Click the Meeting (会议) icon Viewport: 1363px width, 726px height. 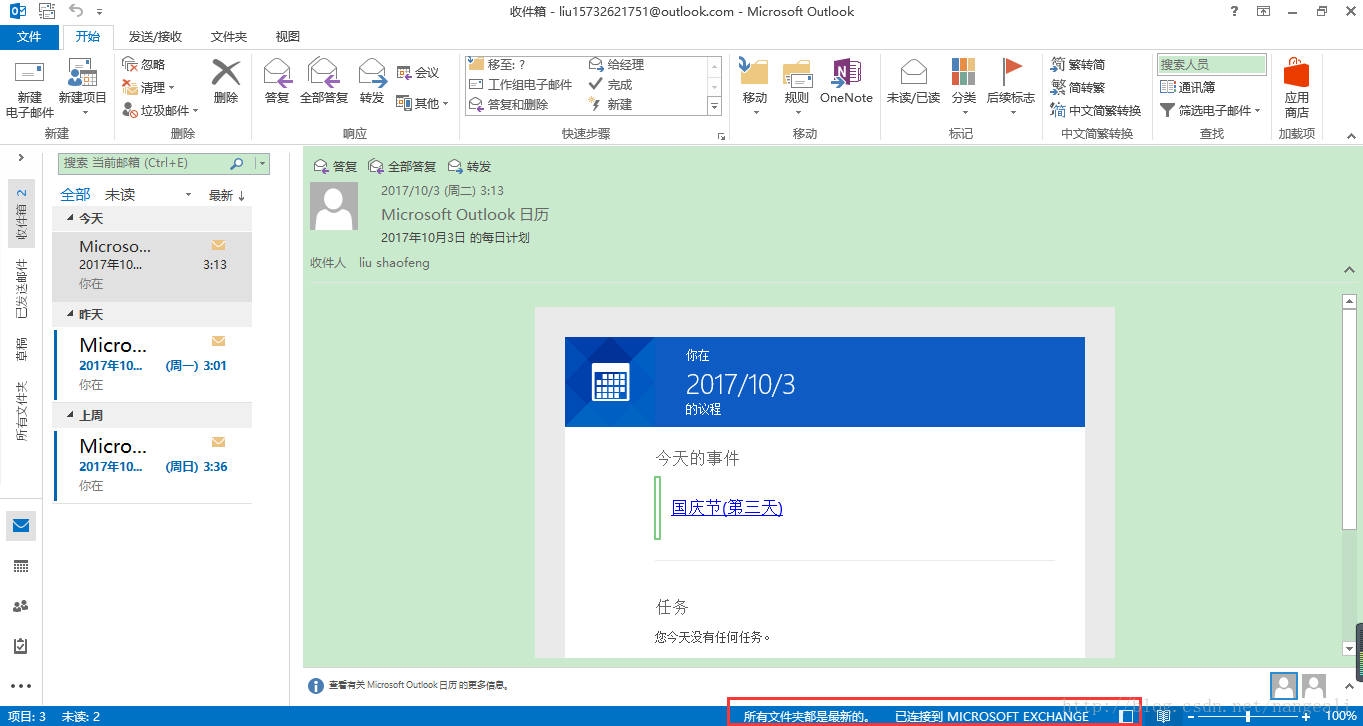coord(404,72)
